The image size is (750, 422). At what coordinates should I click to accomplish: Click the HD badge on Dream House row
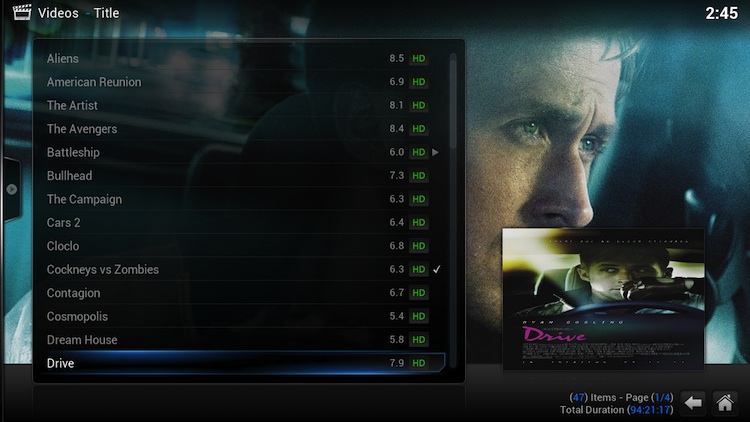tap(419, 340)
